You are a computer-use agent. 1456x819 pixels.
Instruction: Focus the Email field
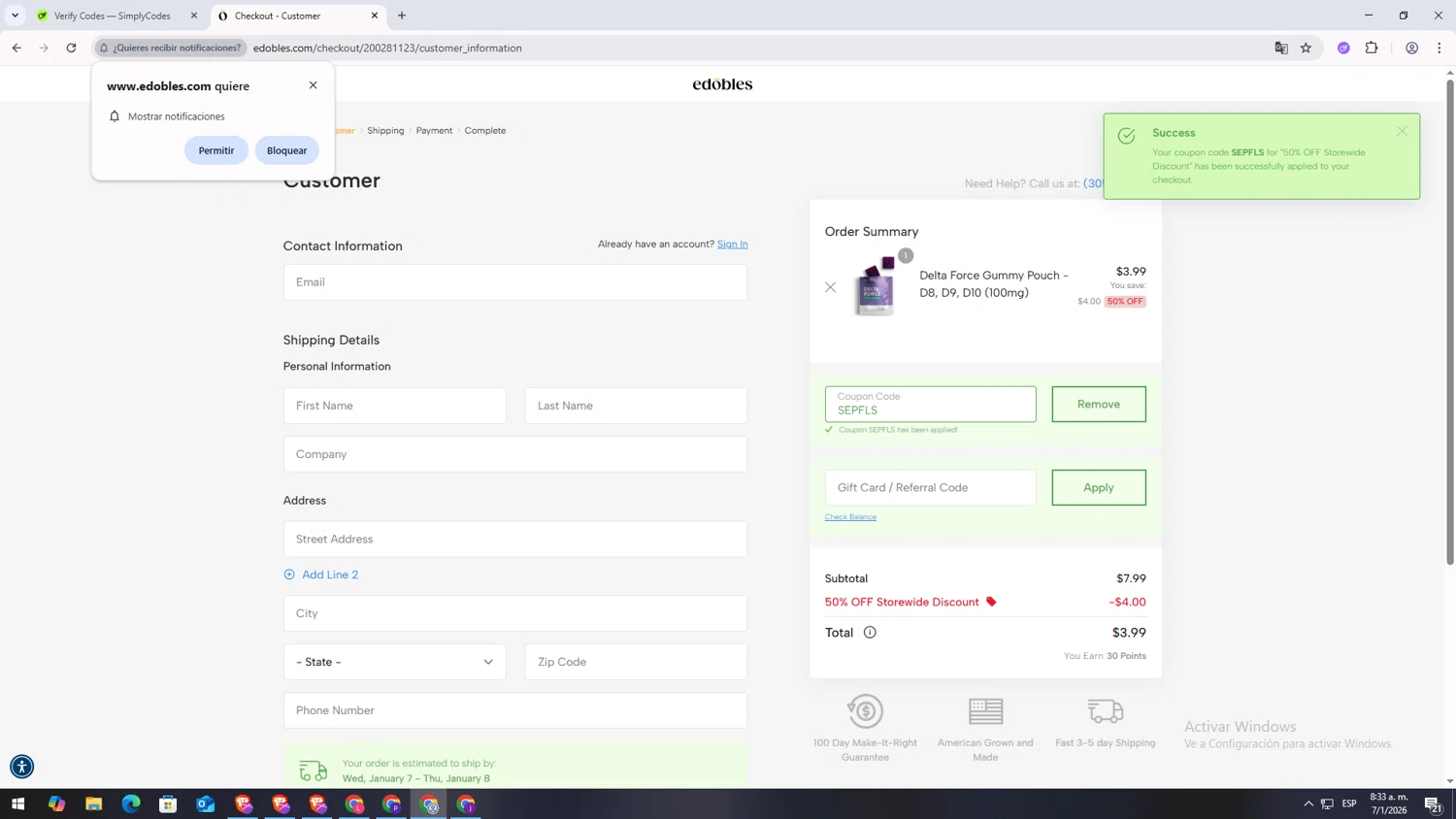click(x=515, y=282)
